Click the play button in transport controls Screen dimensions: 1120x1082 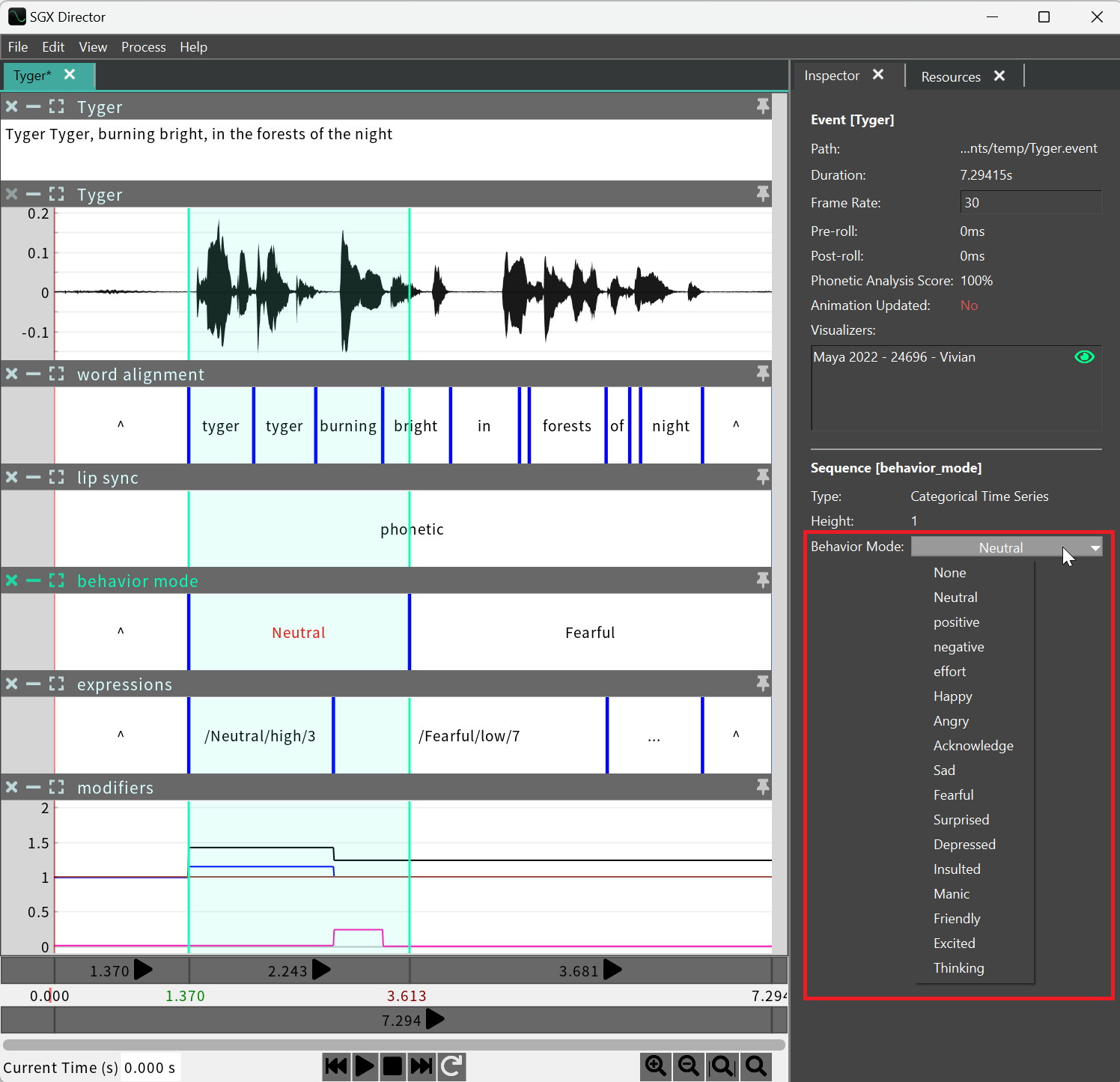pos(365,1066)
